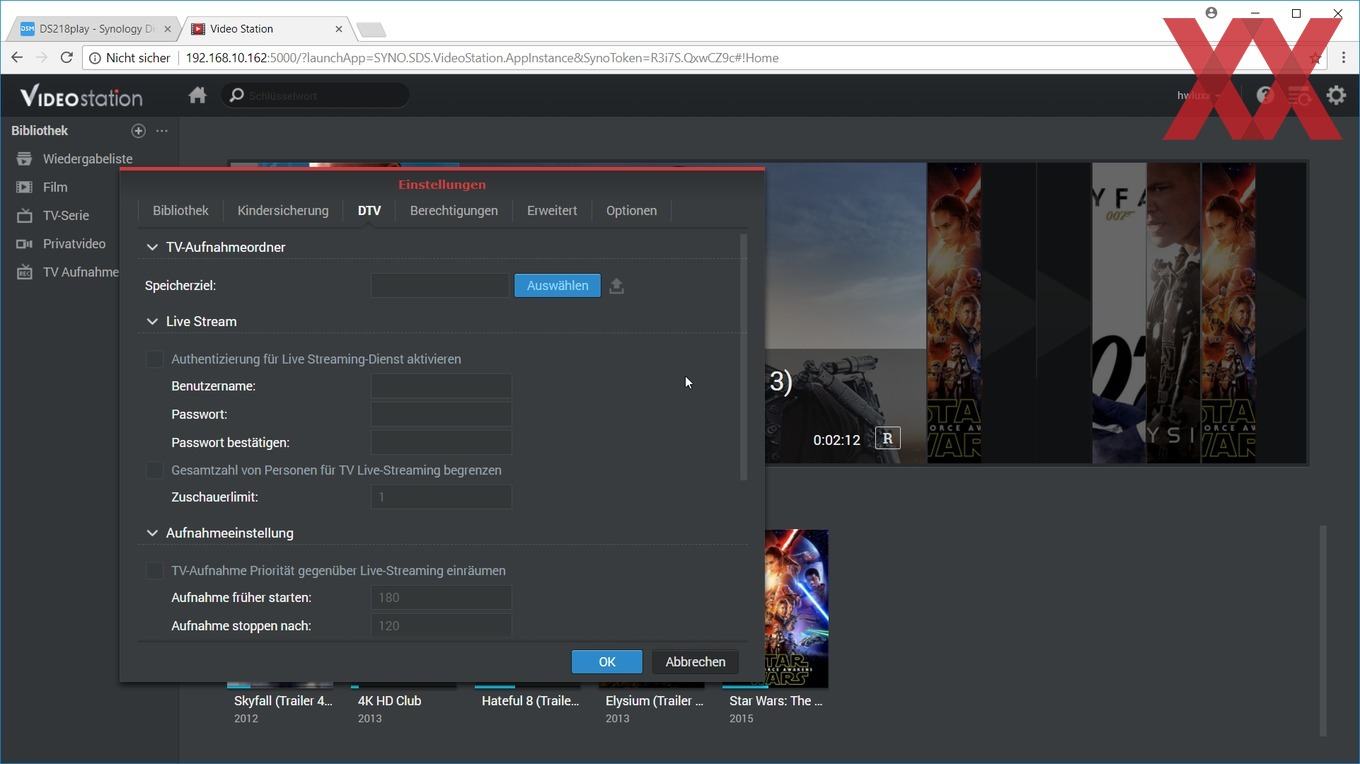This screenshot has width=1360, height=764.
Task: Toggle viewer limit for TV Live-Streaming checkbox
Action: pyautogui.click(x=154, y=470)
